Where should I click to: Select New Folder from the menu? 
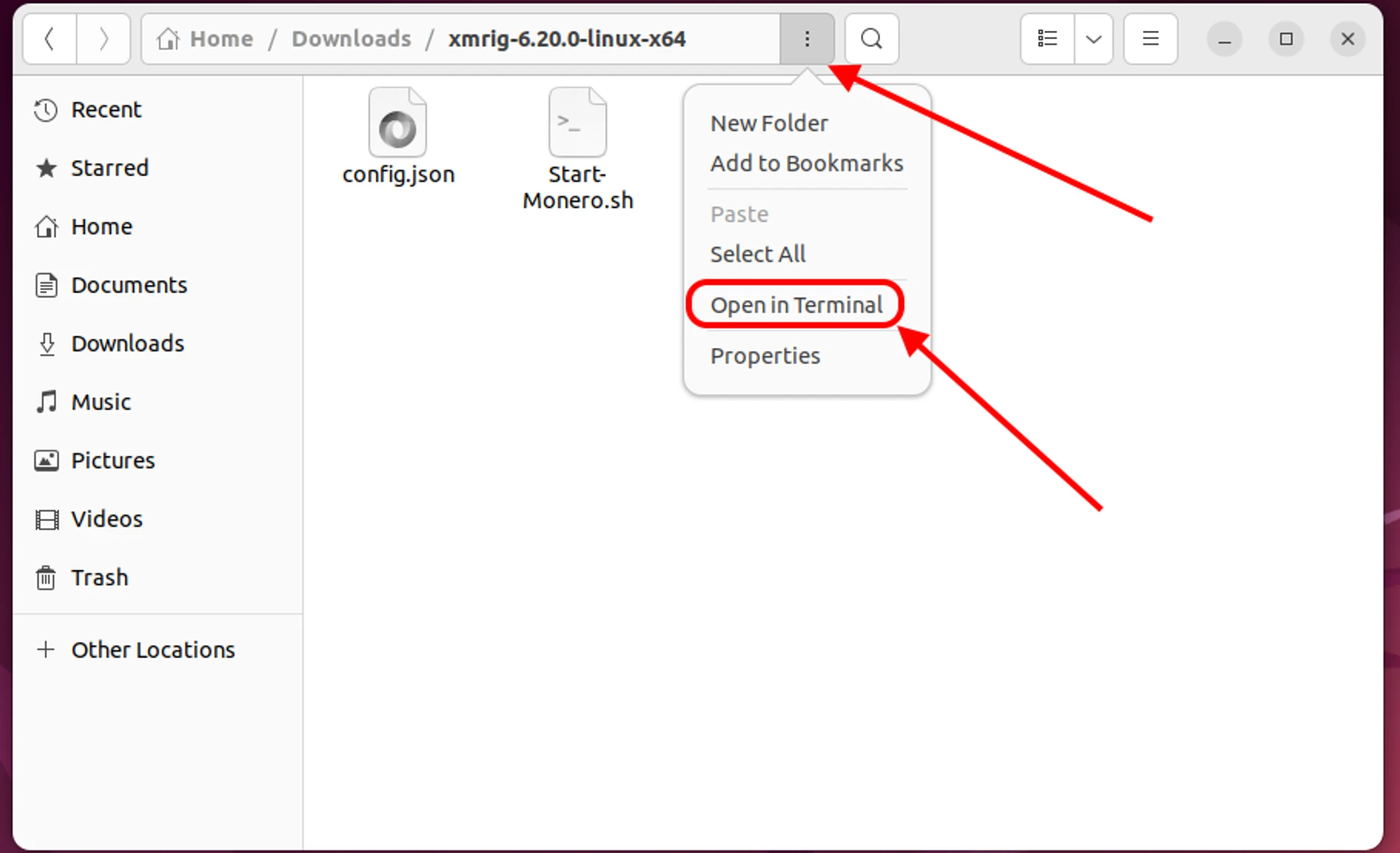769,124
